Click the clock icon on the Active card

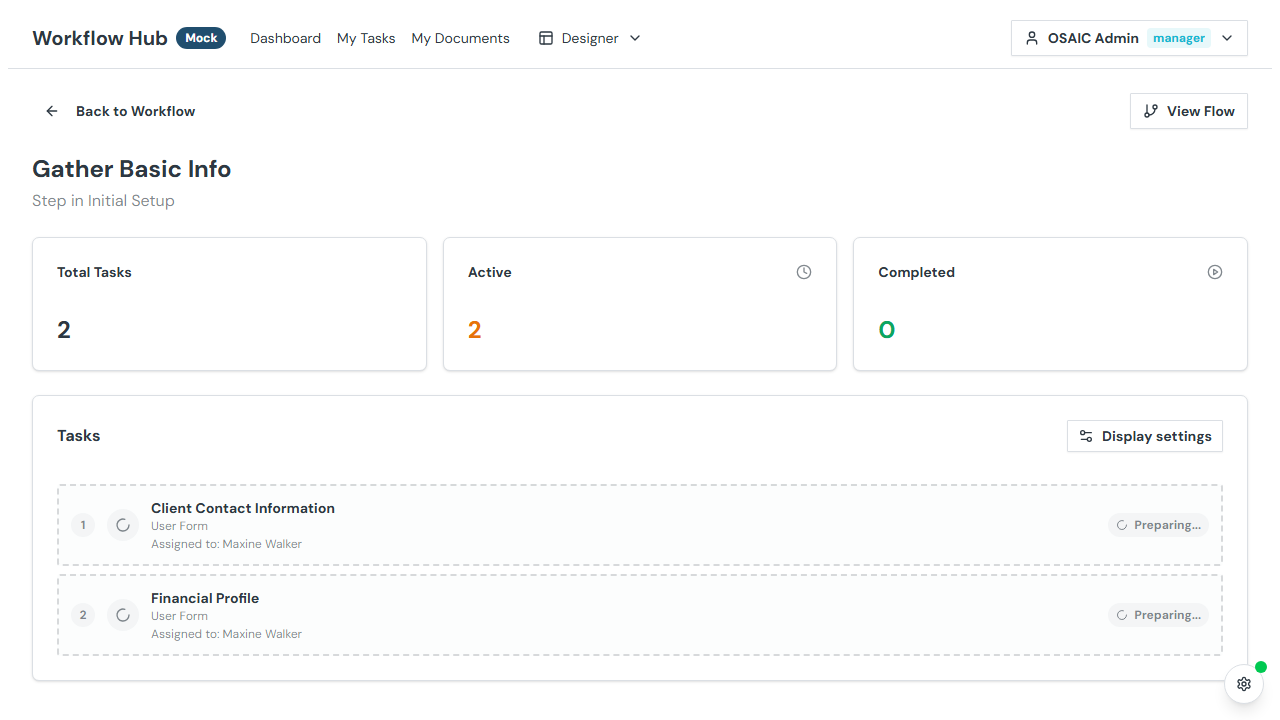coord(803,271)
